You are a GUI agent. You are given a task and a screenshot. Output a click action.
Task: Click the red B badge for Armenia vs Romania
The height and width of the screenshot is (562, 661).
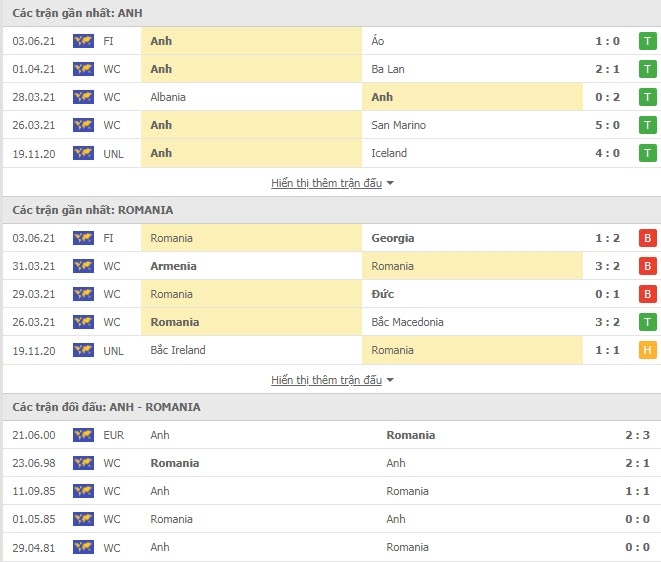point(648,266)
